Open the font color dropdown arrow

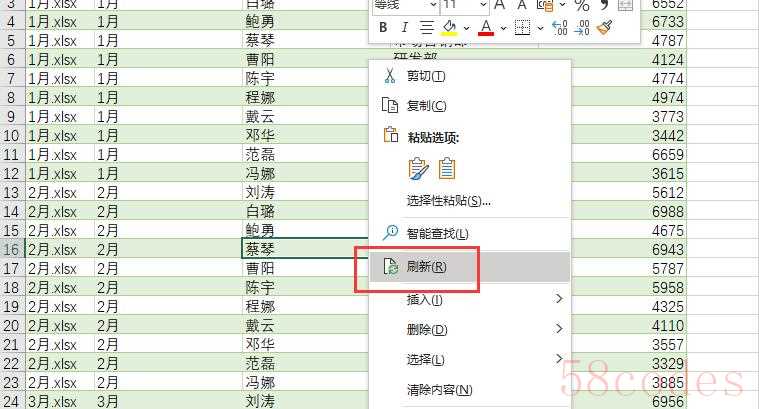click(502, 28)
